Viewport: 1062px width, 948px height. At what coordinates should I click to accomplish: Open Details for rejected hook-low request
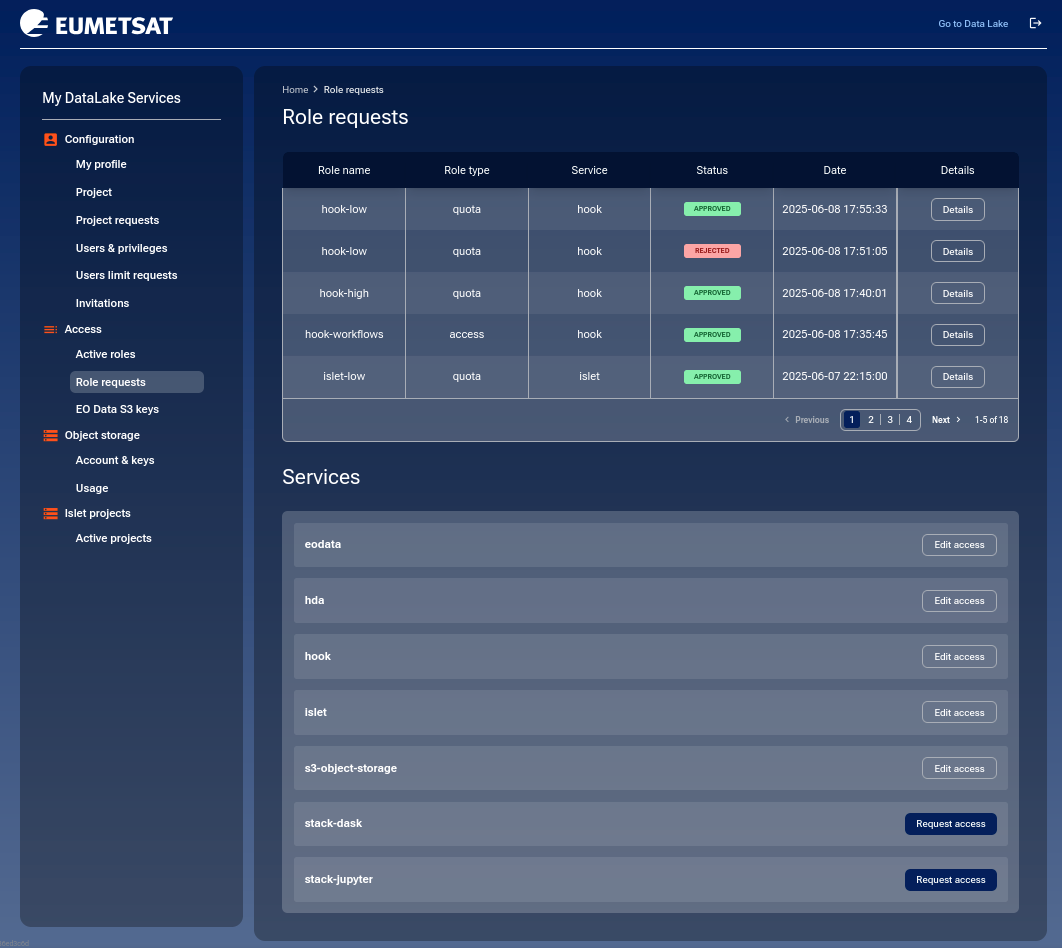click(957, 251)
